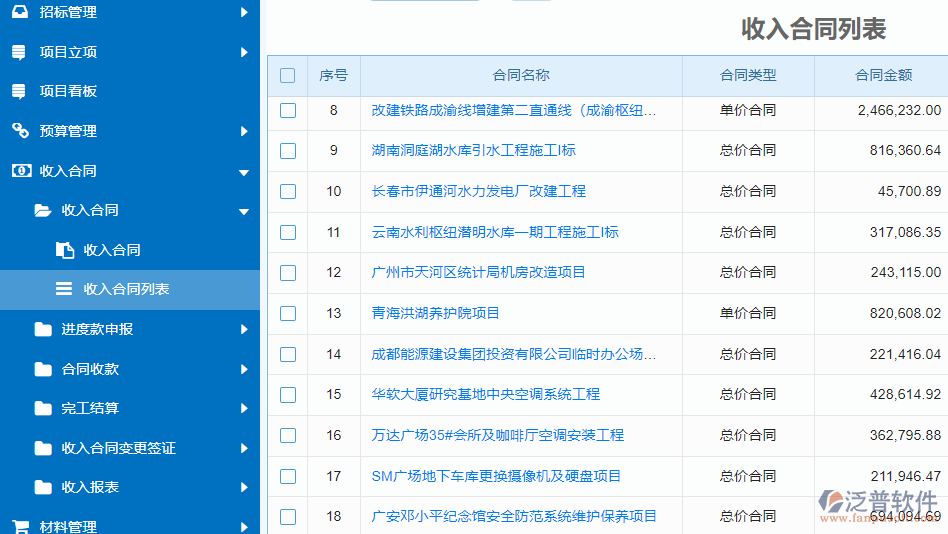
Task: Click the inbox icon beside 招标管理
Action: (x=20, y=13)
